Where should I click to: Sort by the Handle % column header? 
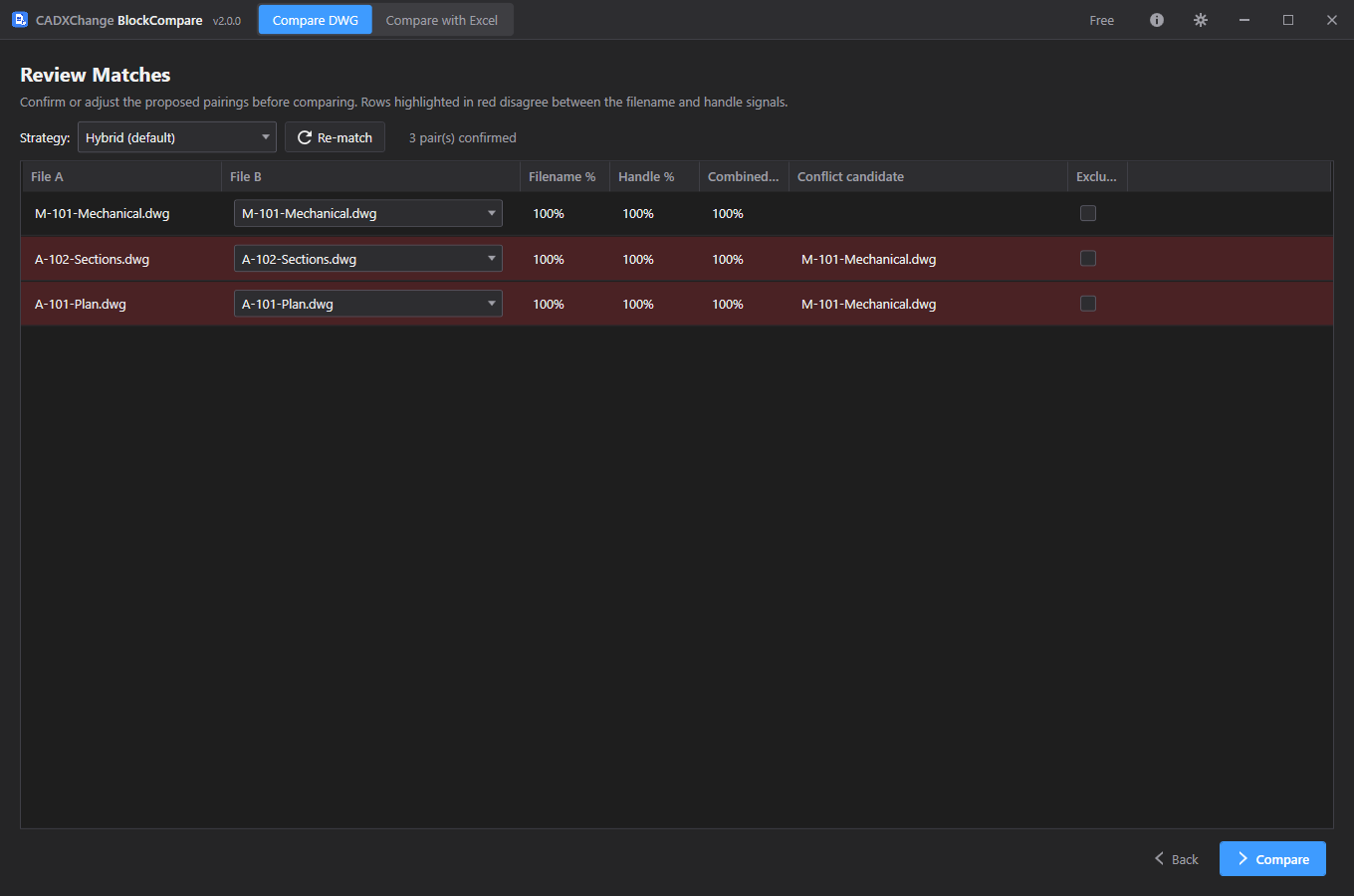click(654, 176)
